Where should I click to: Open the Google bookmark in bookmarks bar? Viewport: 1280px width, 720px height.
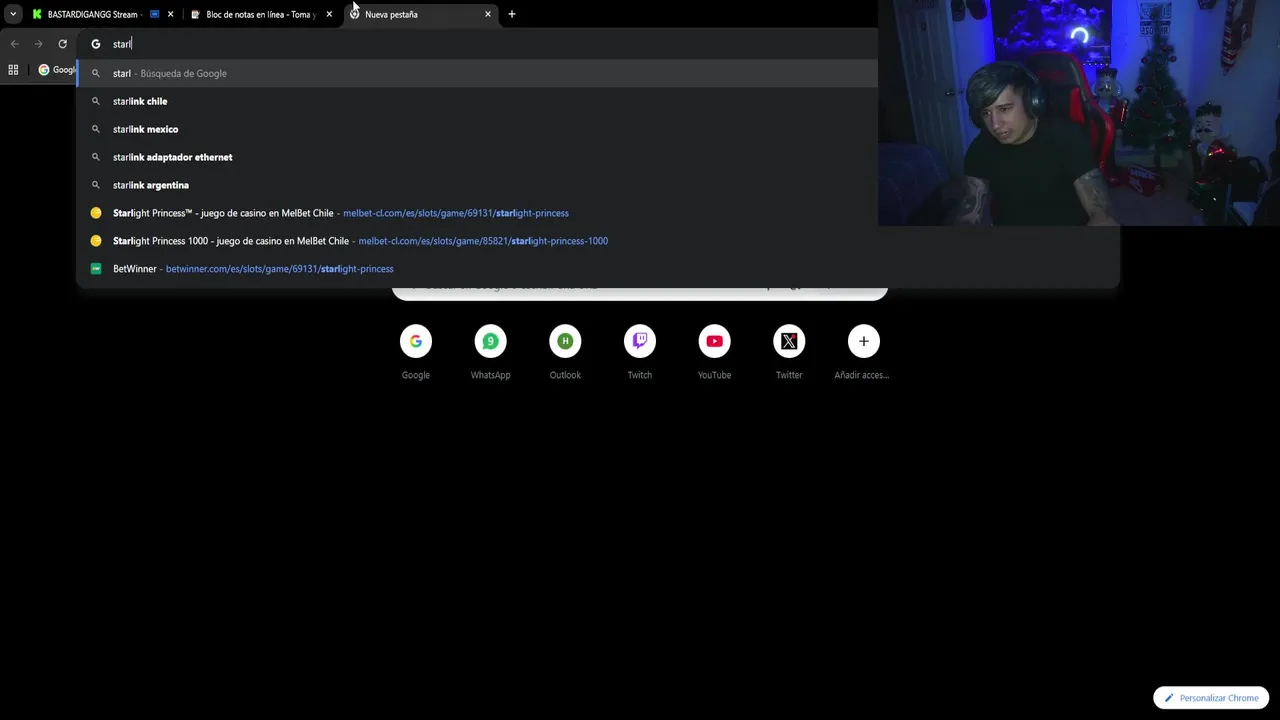[x=57, y=70]
